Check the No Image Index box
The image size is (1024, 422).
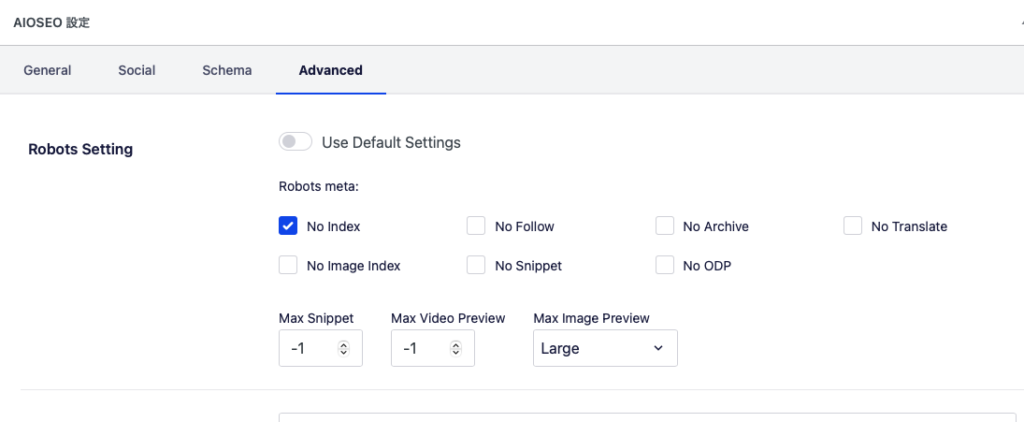[288, 265]
